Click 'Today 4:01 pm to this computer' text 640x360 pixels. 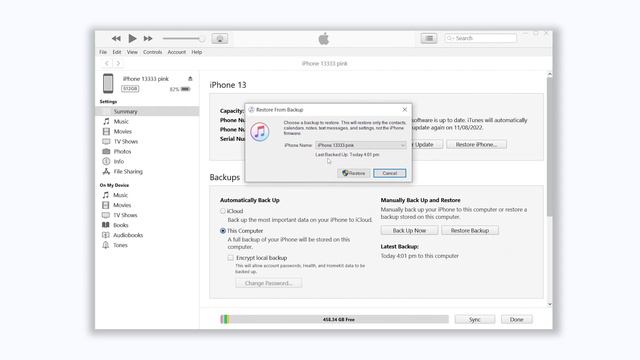[x=420, y=256]
